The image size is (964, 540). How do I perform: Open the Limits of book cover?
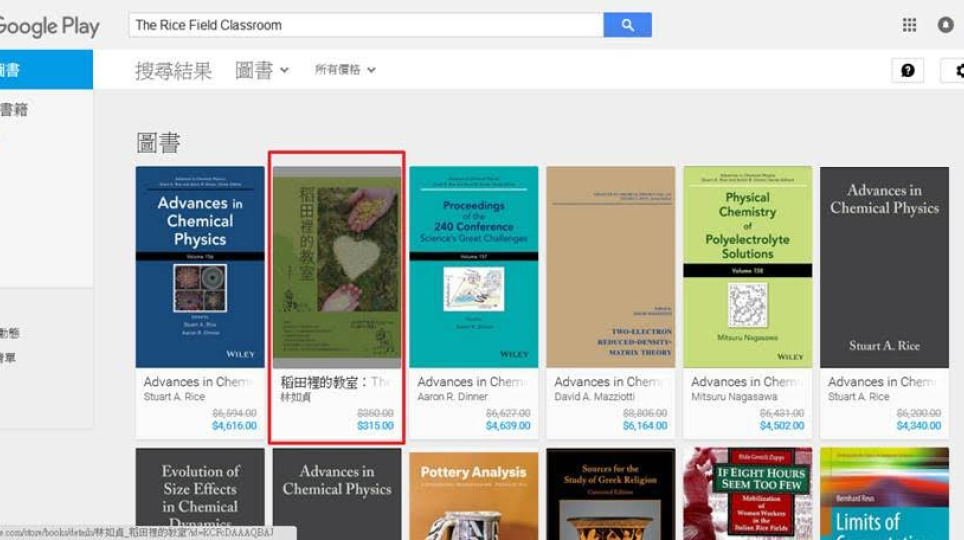(884, 496)
